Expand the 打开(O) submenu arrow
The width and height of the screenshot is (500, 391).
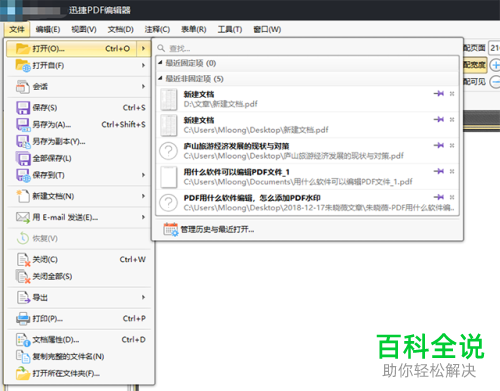coord(143,49)
